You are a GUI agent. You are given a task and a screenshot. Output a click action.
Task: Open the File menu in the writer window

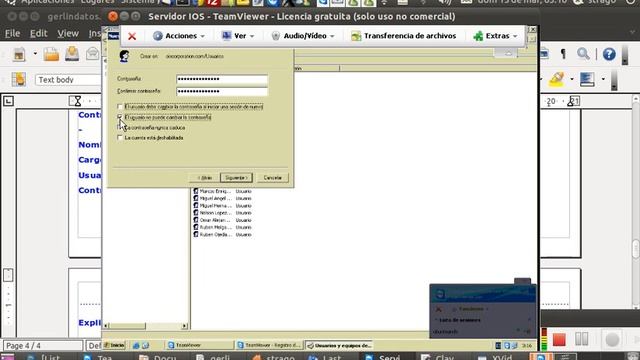(x=12, y=33)
